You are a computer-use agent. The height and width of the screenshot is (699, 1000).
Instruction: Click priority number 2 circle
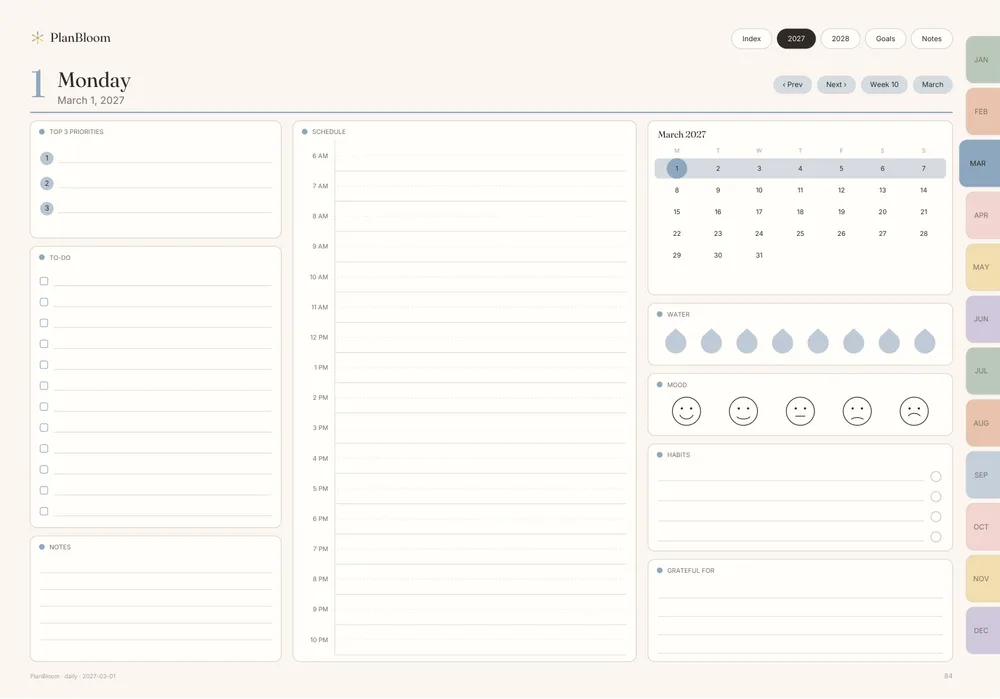47,184
